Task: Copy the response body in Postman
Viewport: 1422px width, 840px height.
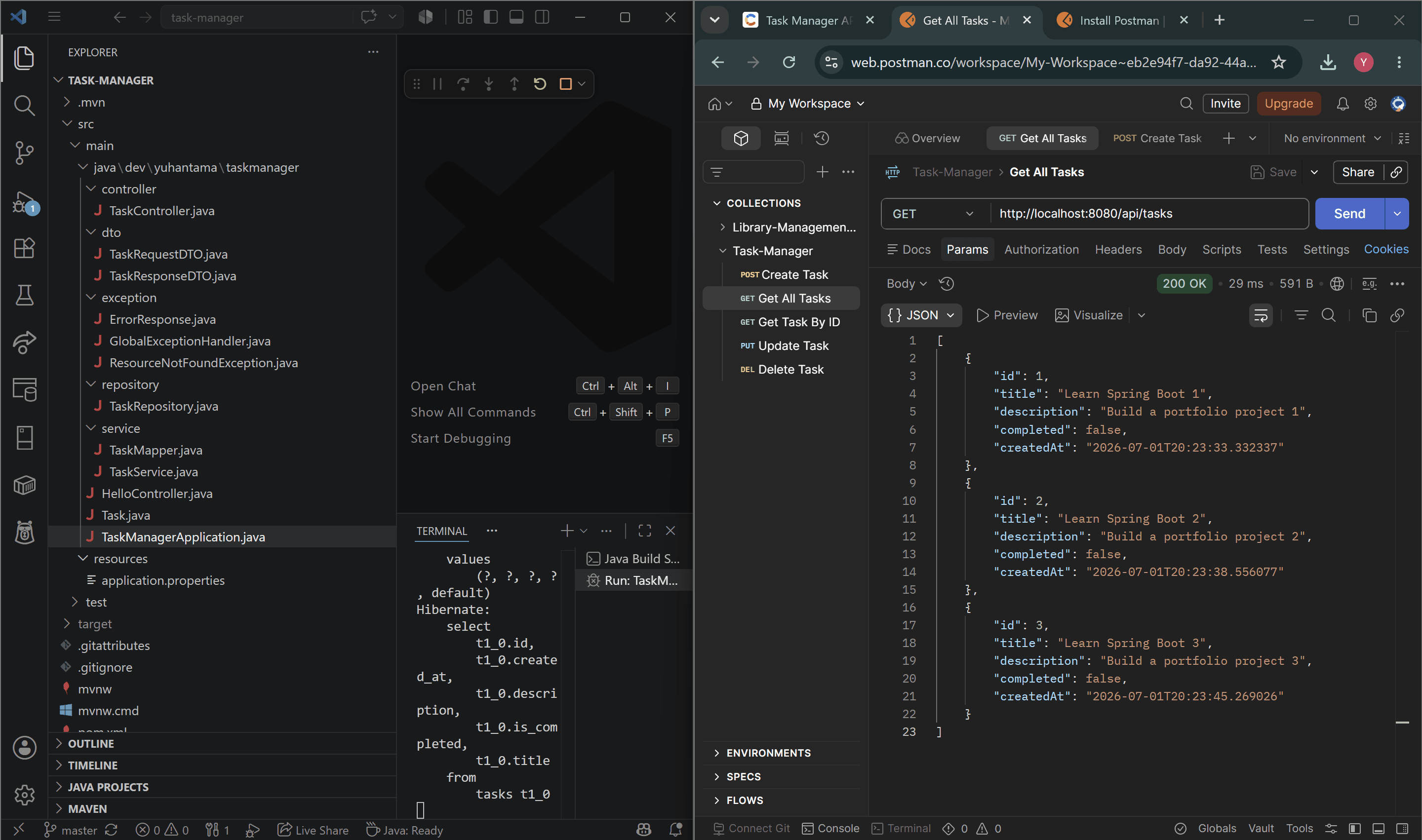Action: [x=1369, y=315]
